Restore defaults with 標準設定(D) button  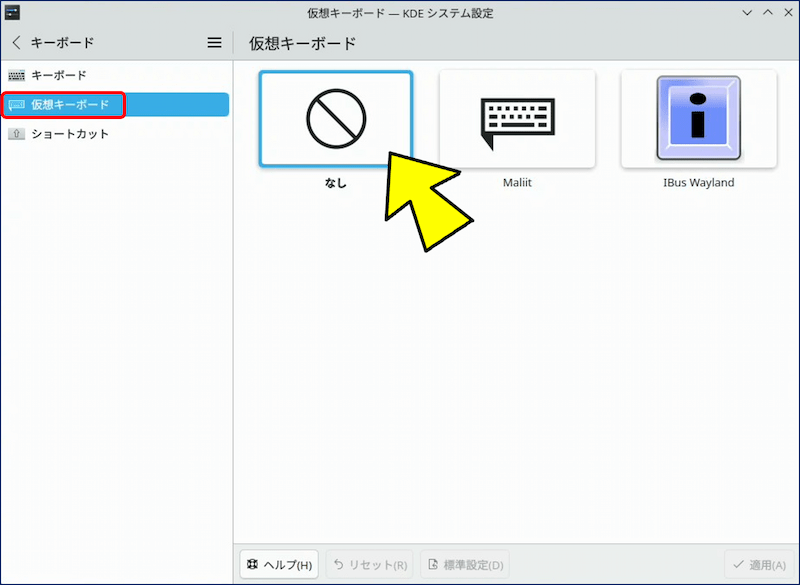point(465,564)
